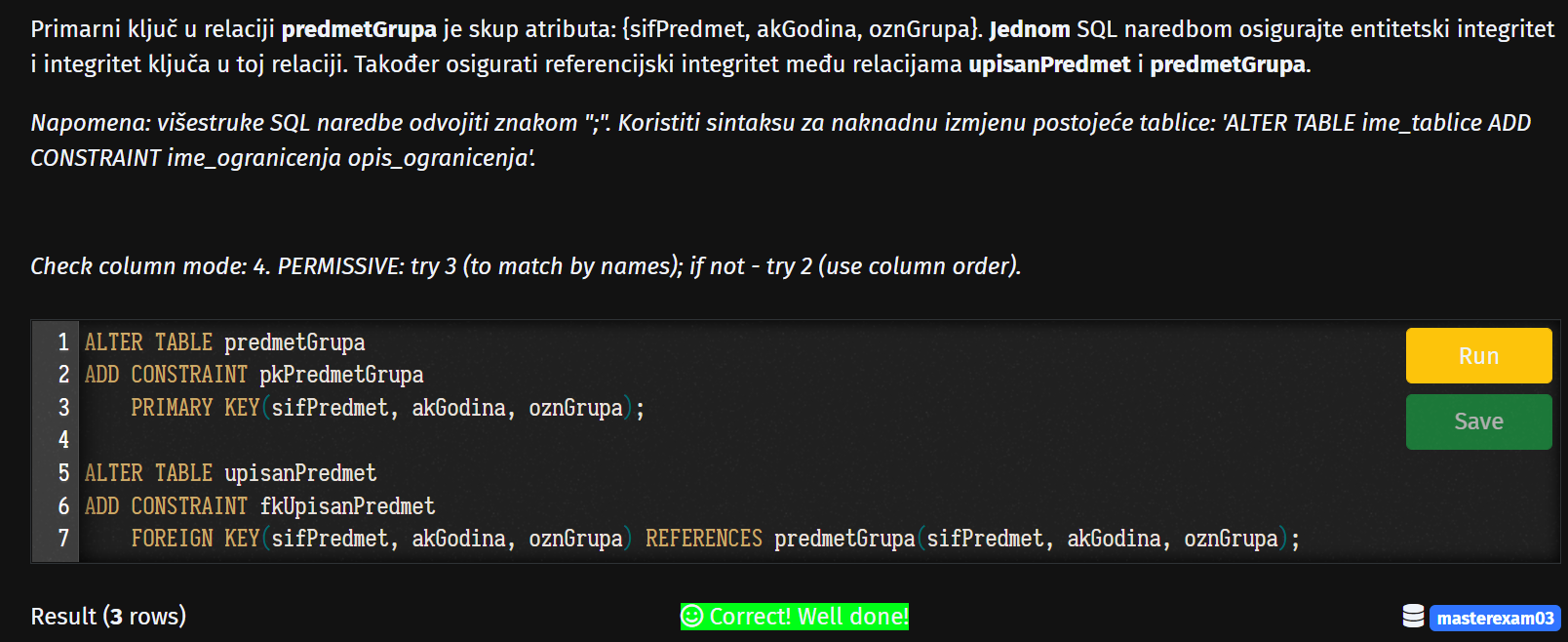Place cursor on 'ADD CONSTRAINT pkPredmetGrupa' line
Image resolution: width=1568 pixels, height=642 pixels.
[254, 375]
